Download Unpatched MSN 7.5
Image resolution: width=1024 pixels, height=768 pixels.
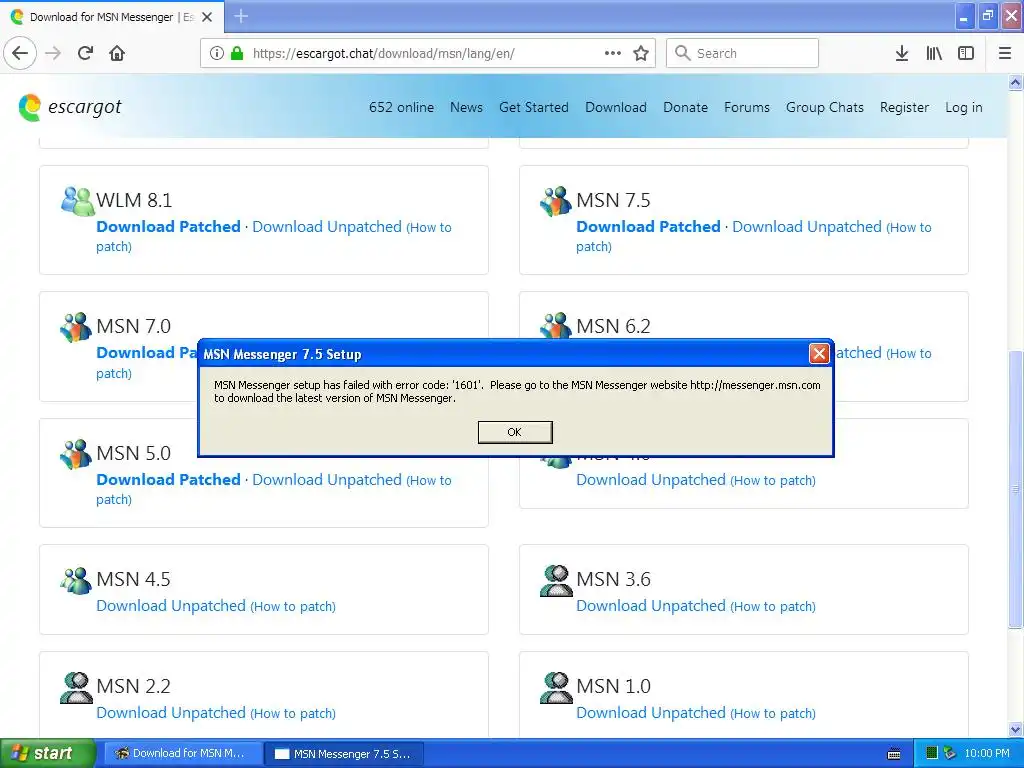(x=807, y=227)
